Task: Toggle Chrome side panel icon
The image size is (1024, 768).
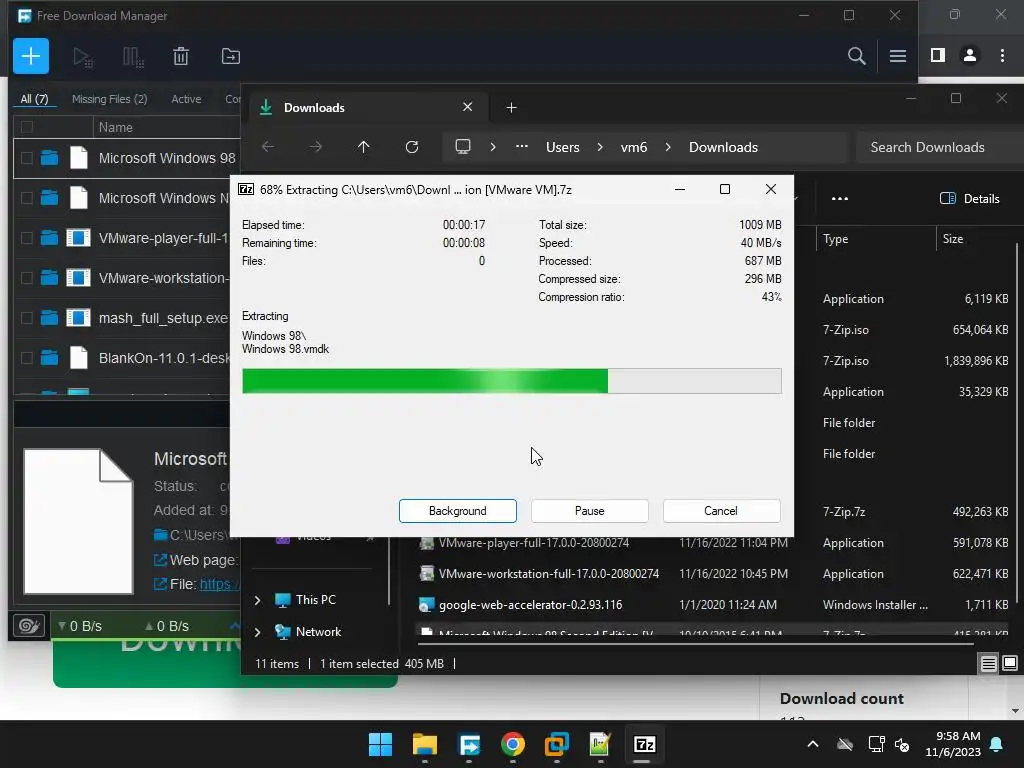Action: 938,56
